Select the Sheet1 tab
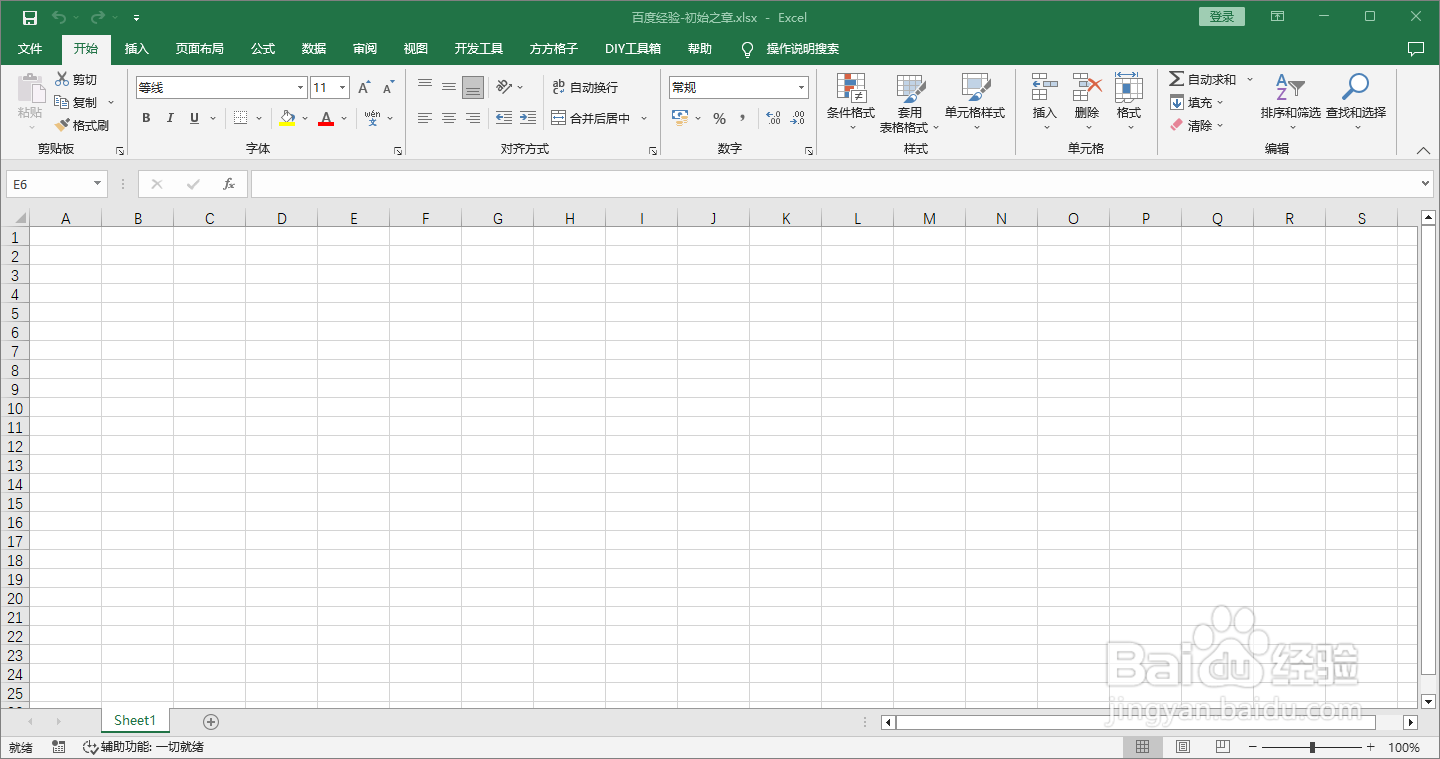The image size is (1440, 759). coord(135,720)
